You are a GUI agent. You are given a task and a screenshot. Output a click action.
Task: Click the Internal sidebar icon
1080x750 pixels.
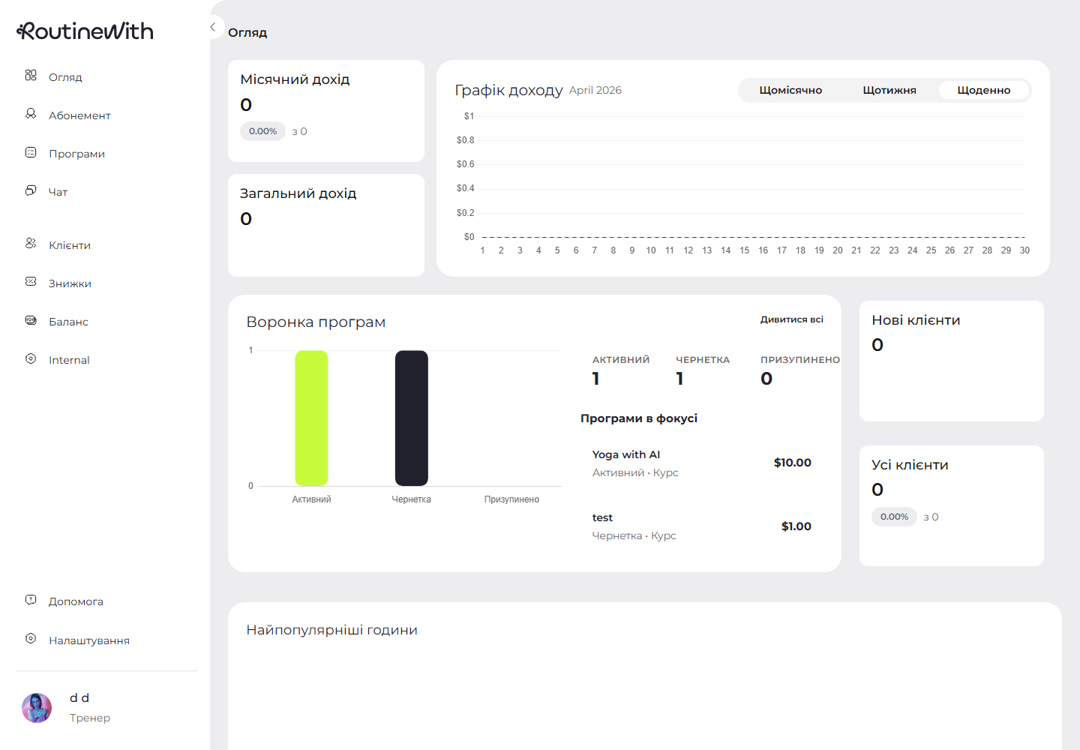coord(29,358)
